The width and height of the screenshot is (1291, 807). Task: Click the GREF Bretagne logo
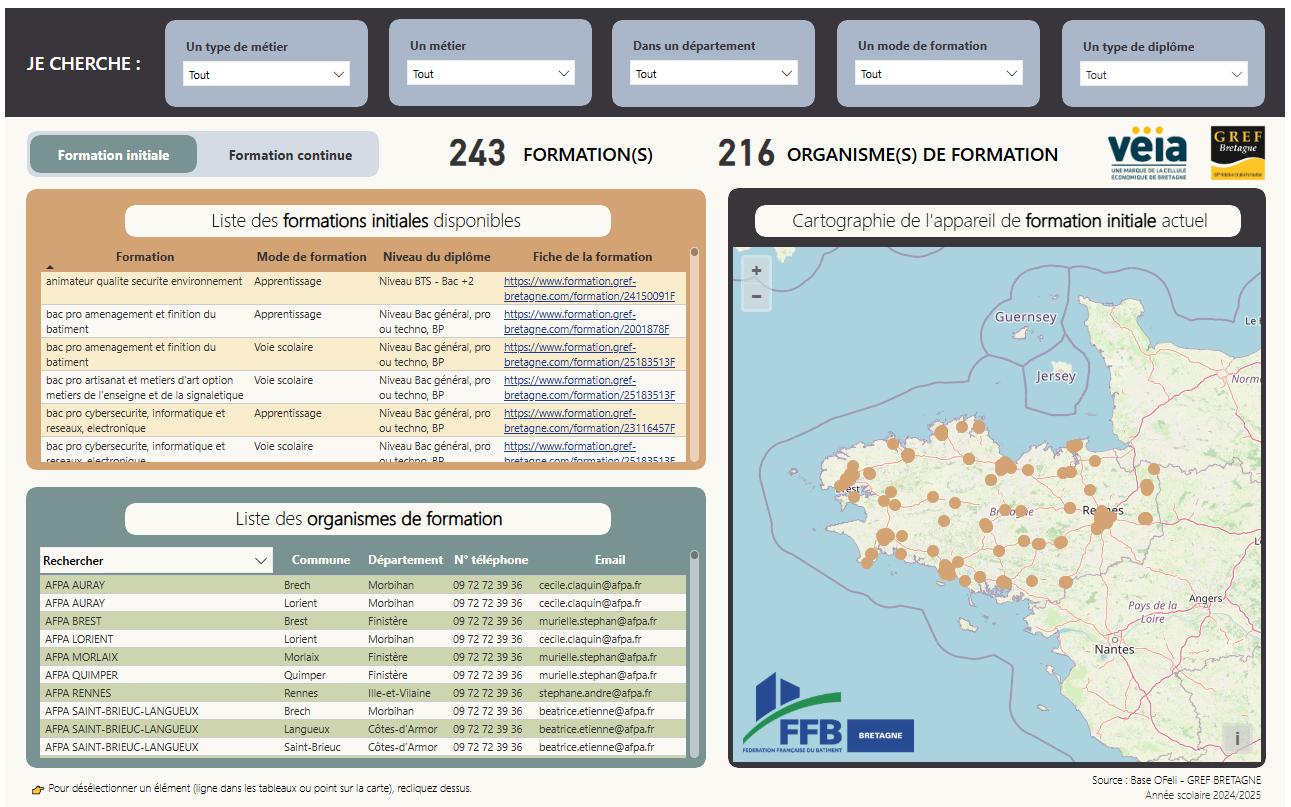pyautogui.click(x=1237, y=153)
